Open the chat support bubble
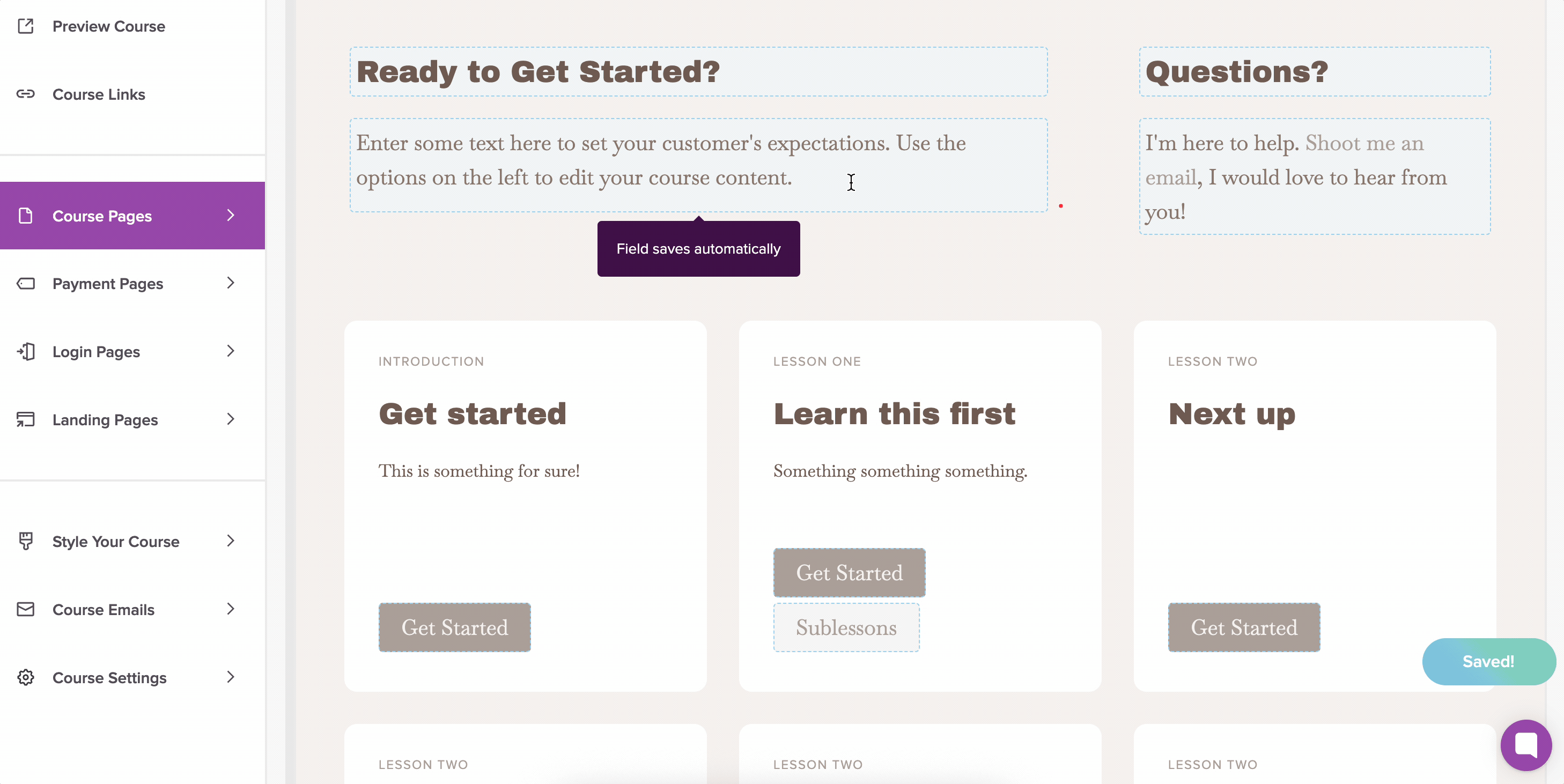The width and height of the screenshot is (1564, 784). [x=1525, y=744]
